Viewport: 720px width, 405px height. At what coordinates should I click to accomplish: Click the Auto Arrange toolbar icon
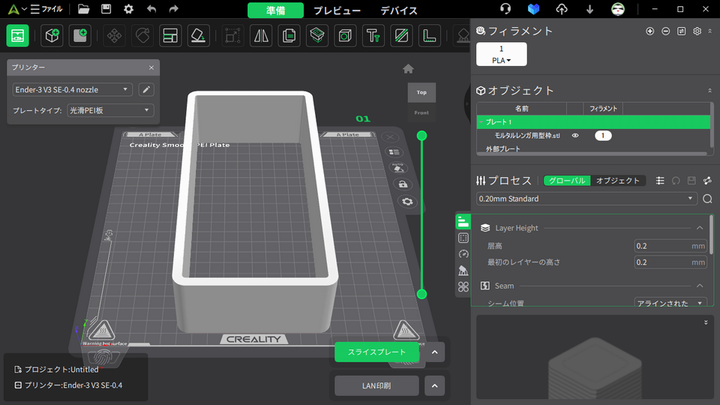(x=170, y=36)
